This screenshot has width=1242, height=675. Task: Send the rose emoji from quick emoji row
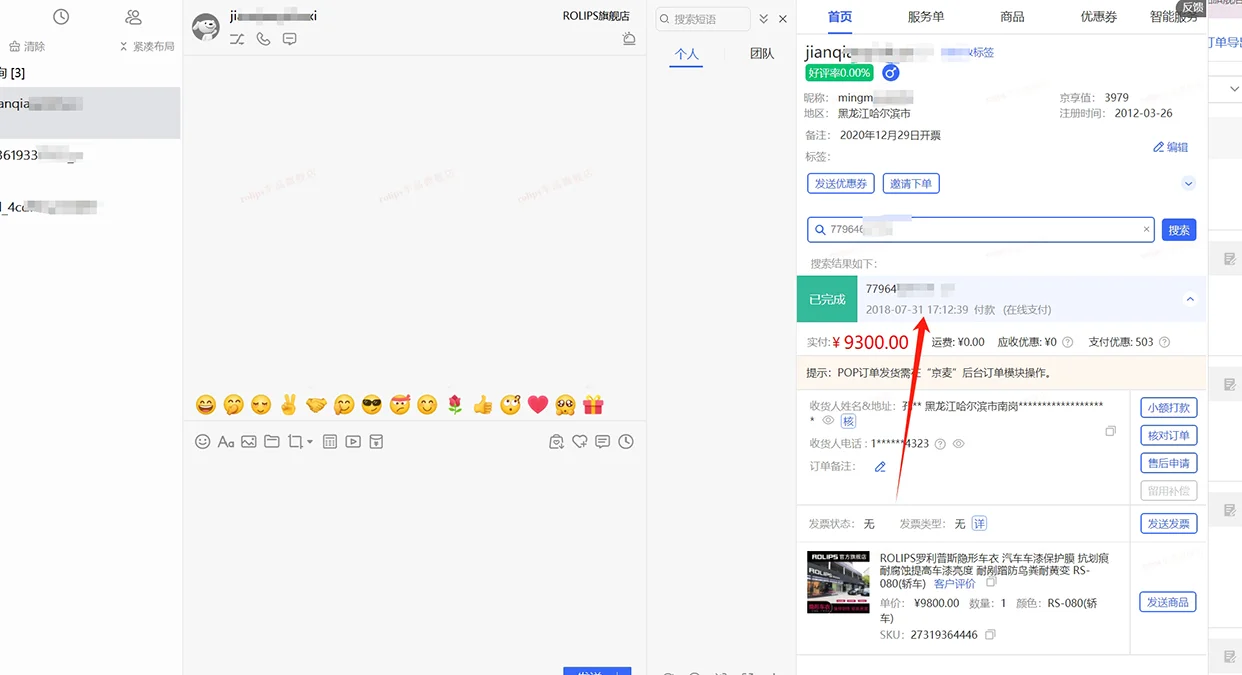tap(454, 404)
